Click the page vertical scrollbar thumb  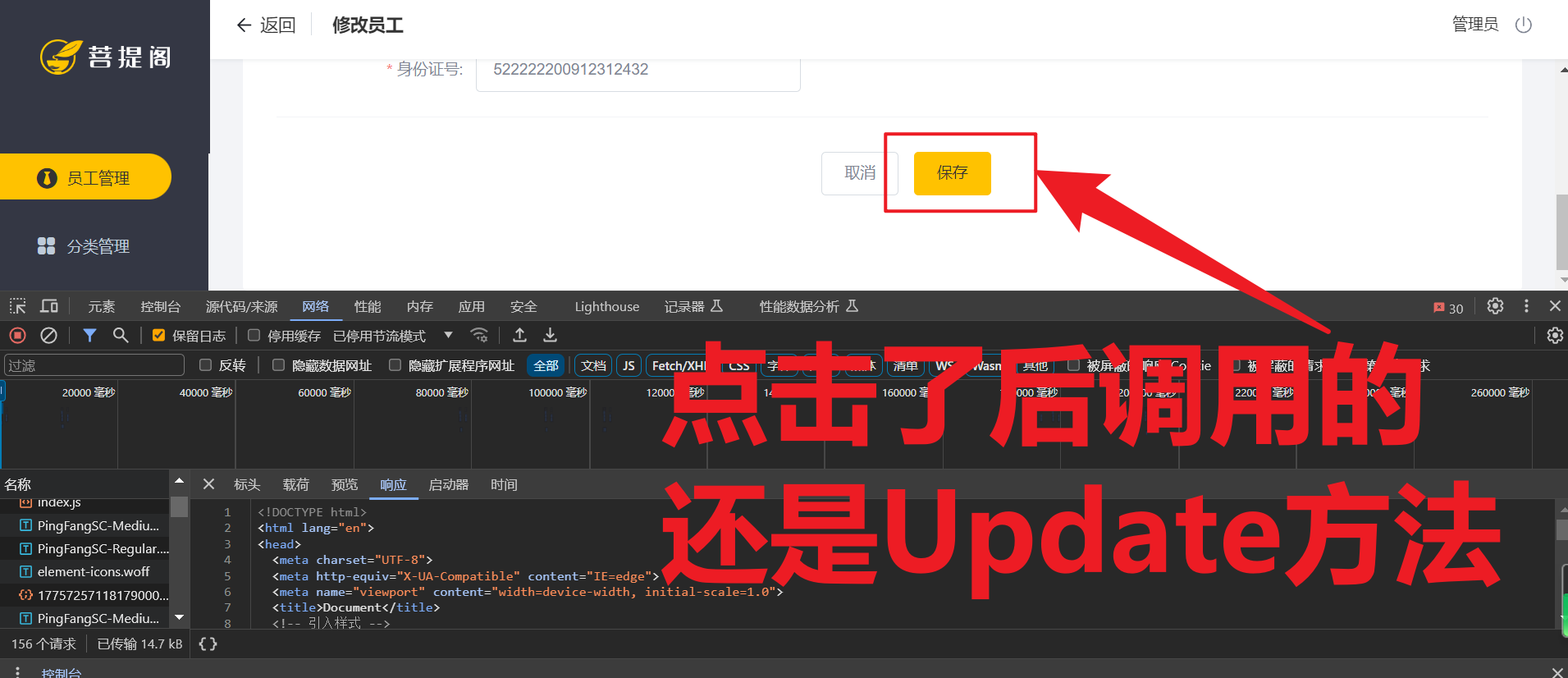(x=1562, y=231)
